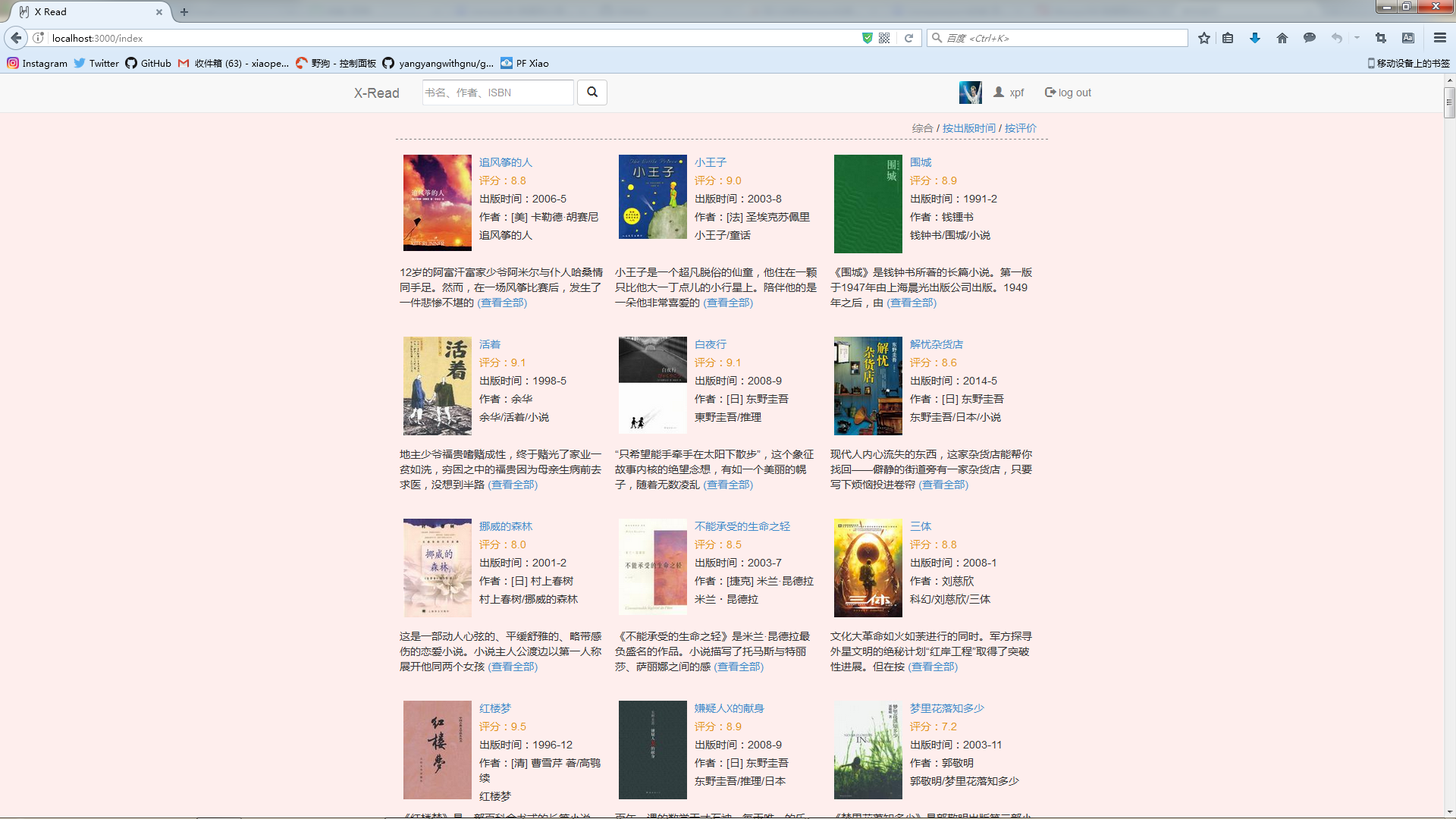The image size is (1456, 819).
Task: Open the 围城 title link
Action: point(921,162)
